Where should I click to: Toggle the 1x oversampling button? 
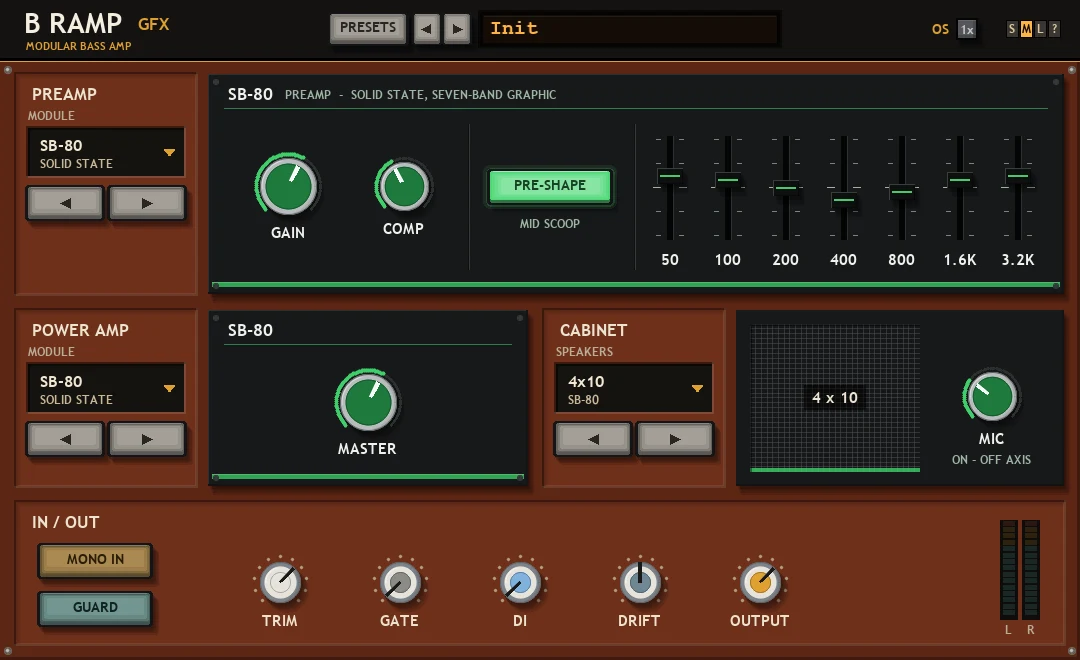967,29
